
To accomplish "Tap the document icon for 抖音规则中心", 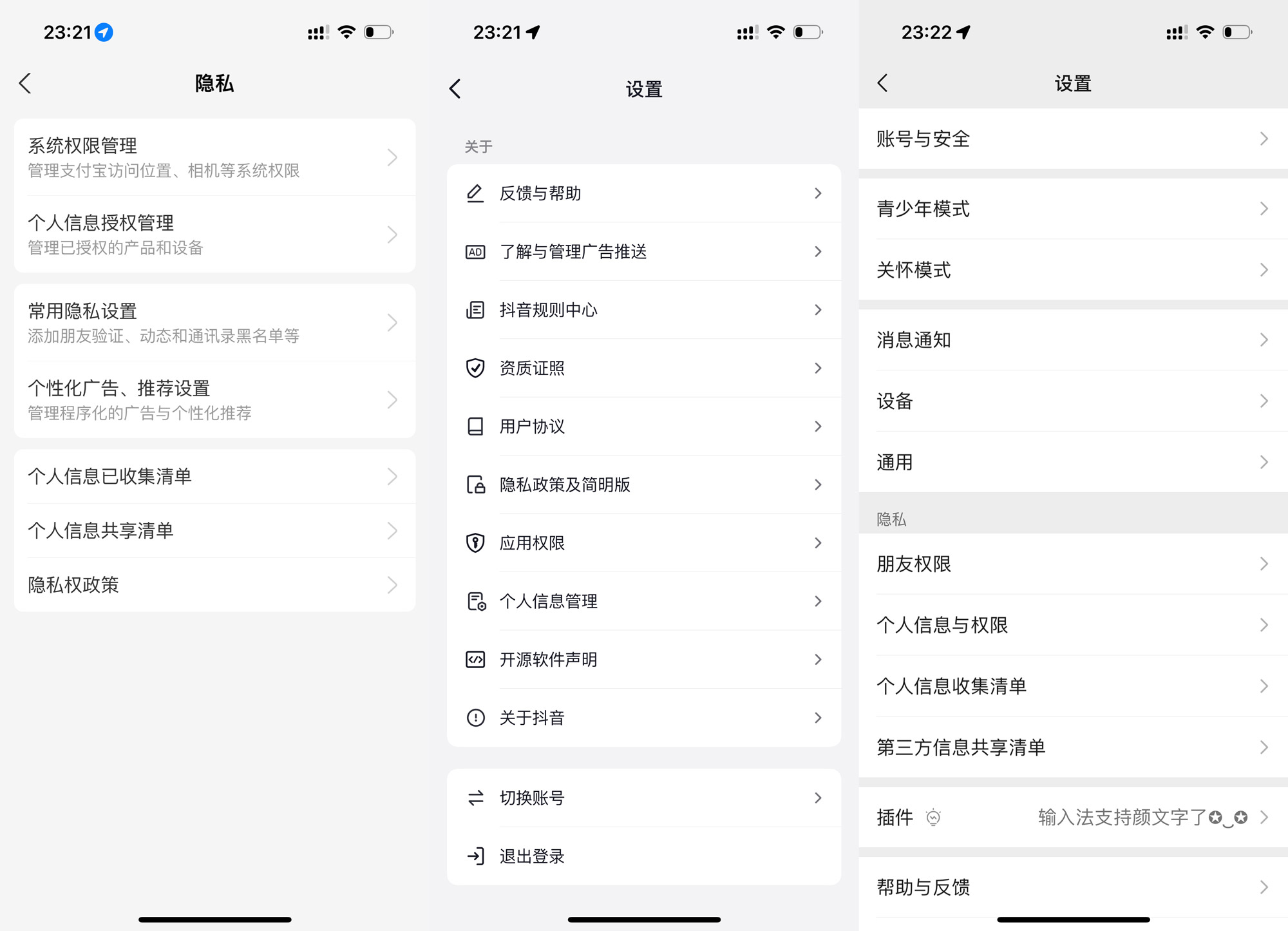I will (x=475, y=310).
